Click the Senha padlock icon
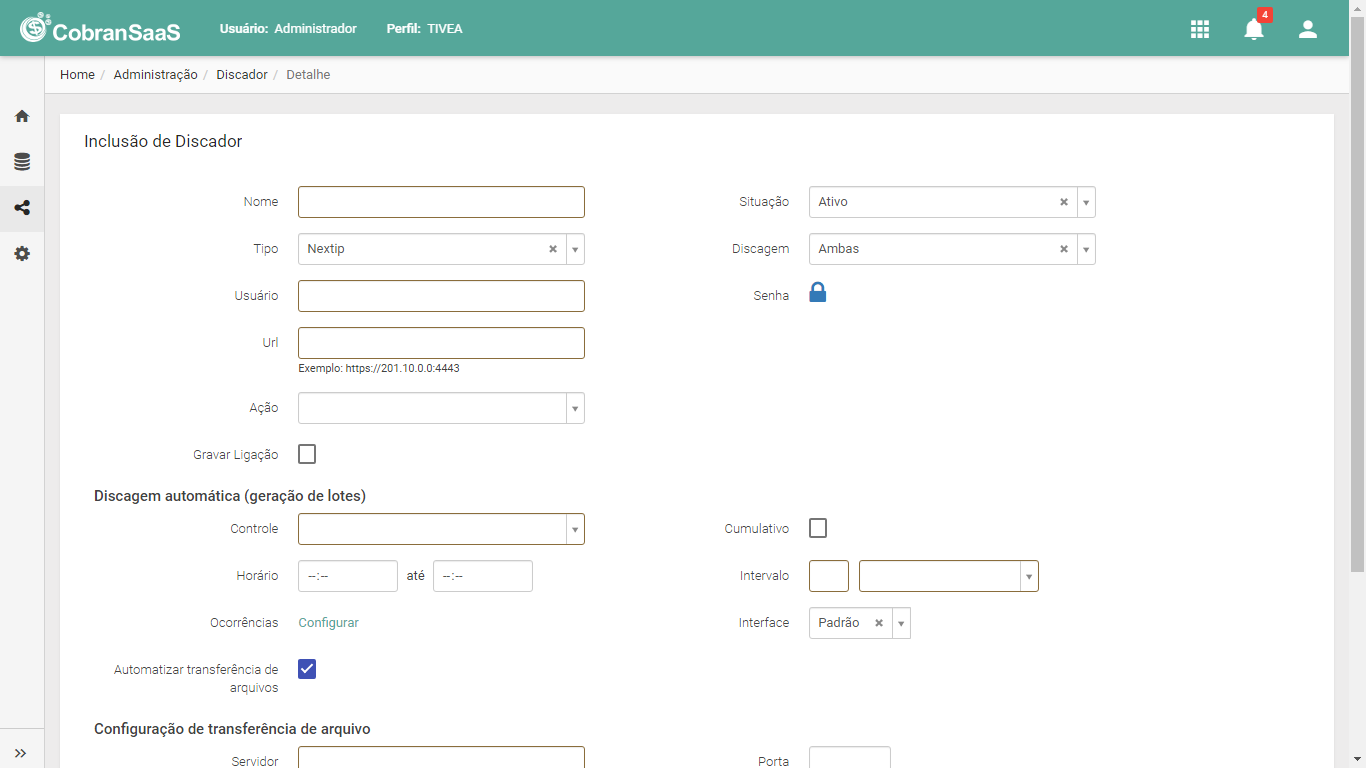 818,293
